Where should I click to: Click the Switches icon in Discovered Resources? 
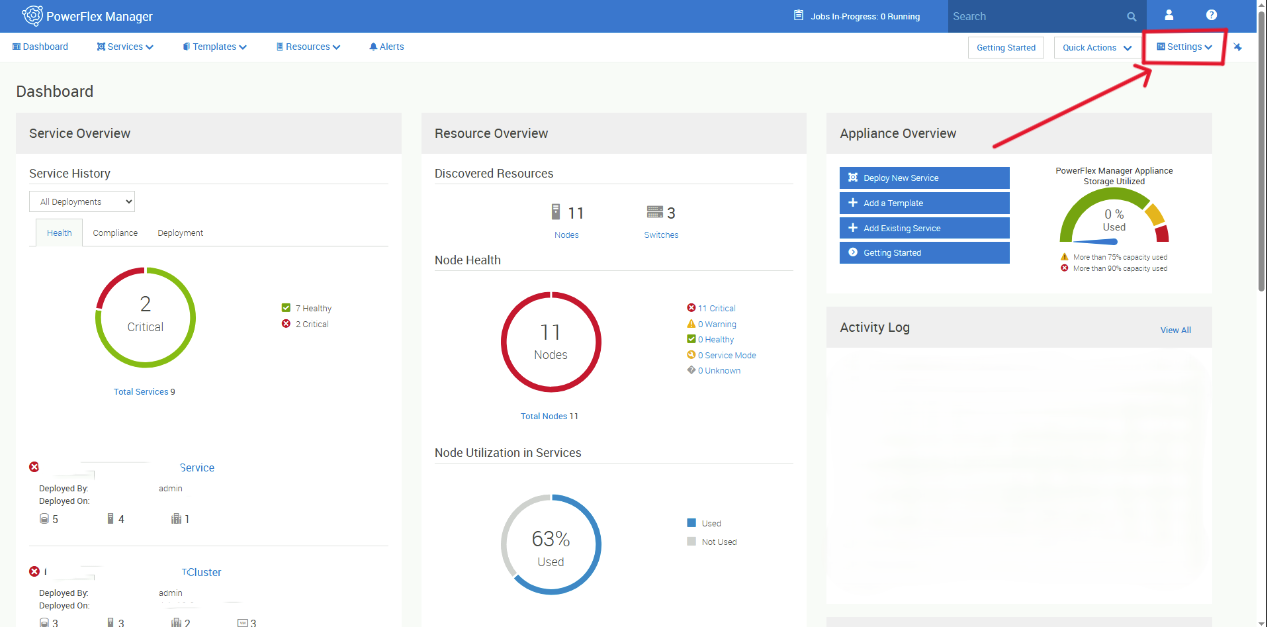pos(655,212)
